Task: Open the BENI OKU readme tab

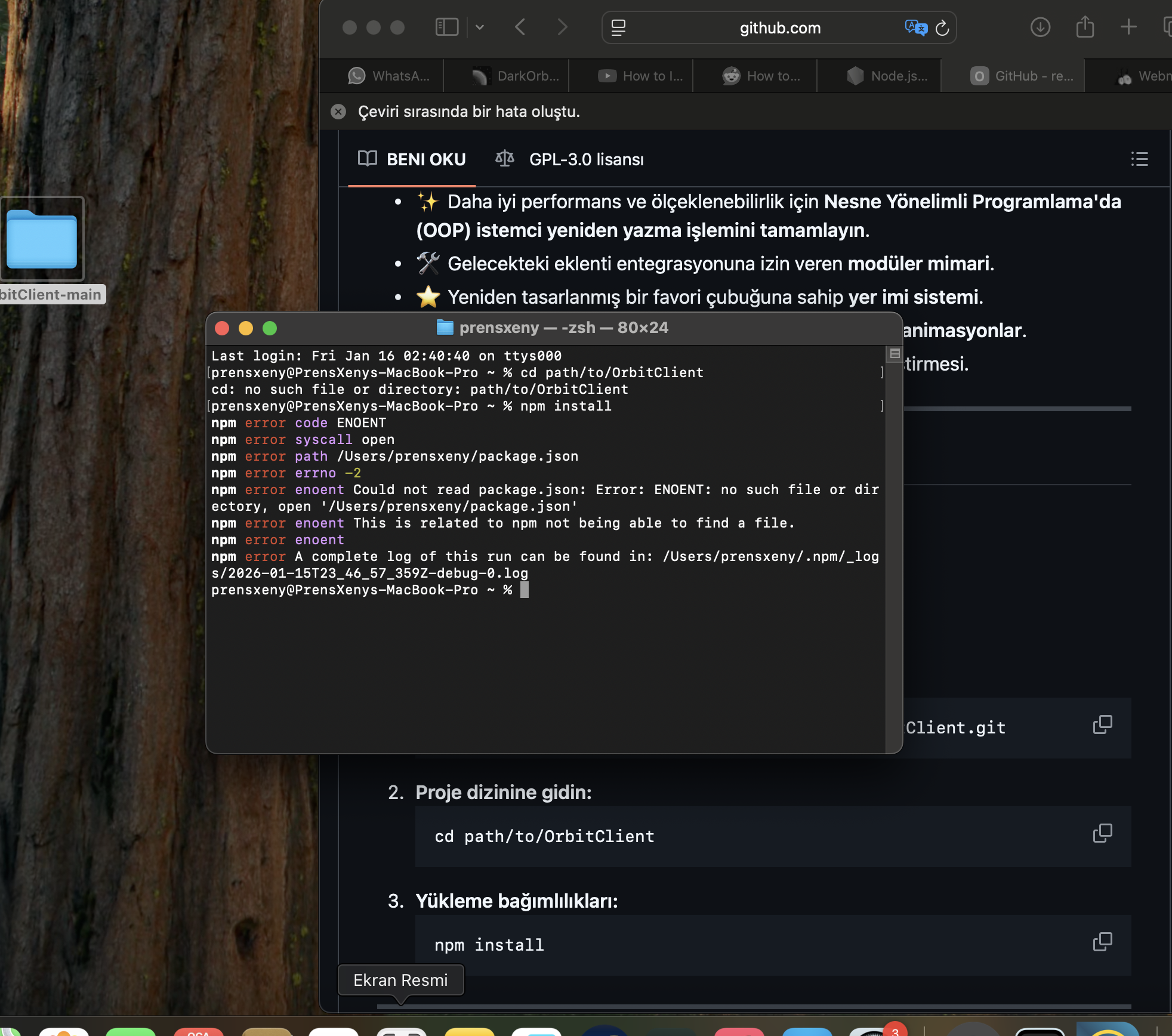Action: pos(412,159)
